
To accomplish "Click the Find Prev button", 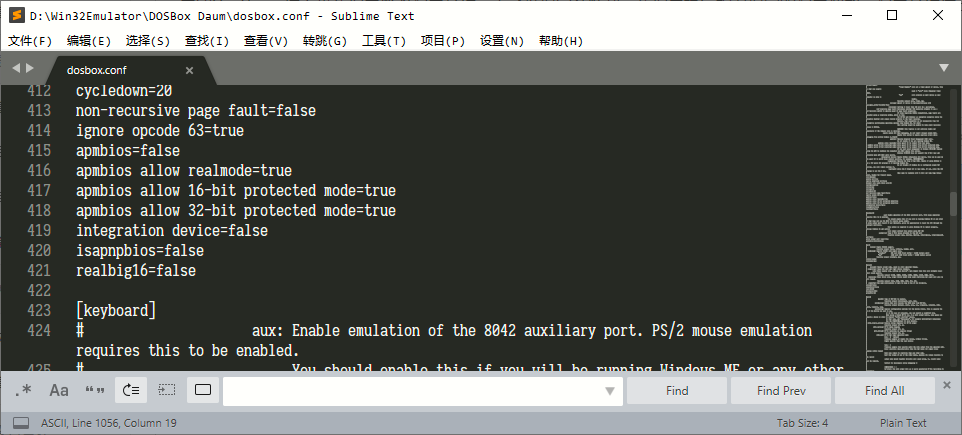I will pos(781,391).
